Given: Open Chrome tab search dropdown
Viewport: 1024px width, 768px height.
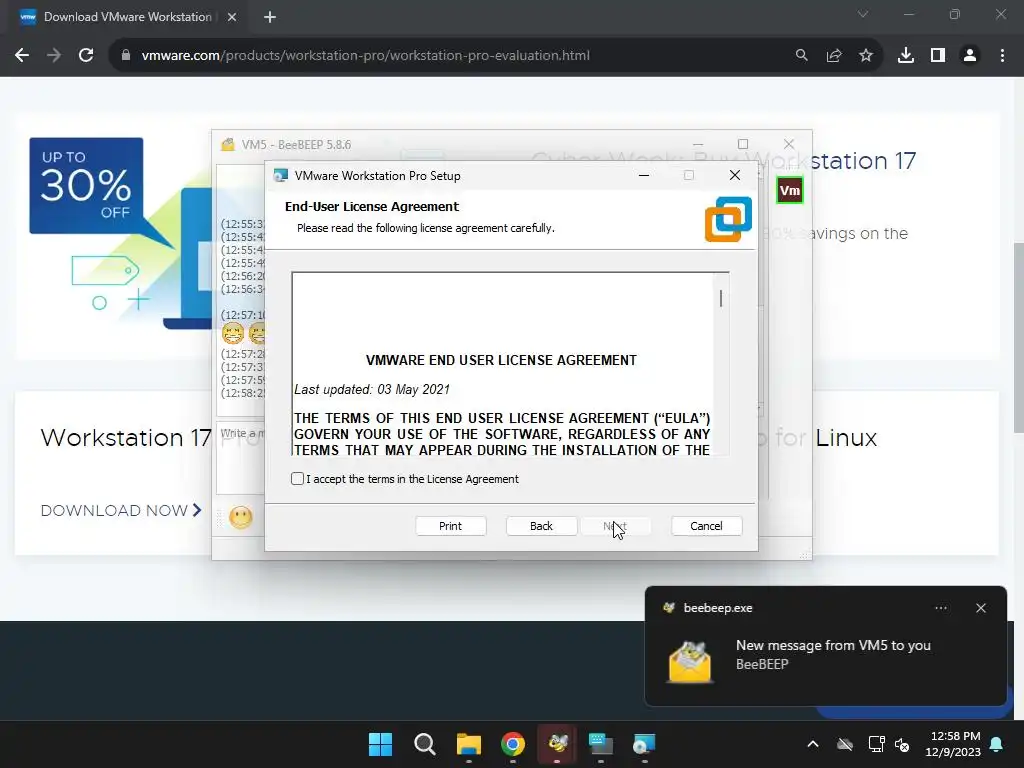Looking at the screenshot, I should 863,14.
